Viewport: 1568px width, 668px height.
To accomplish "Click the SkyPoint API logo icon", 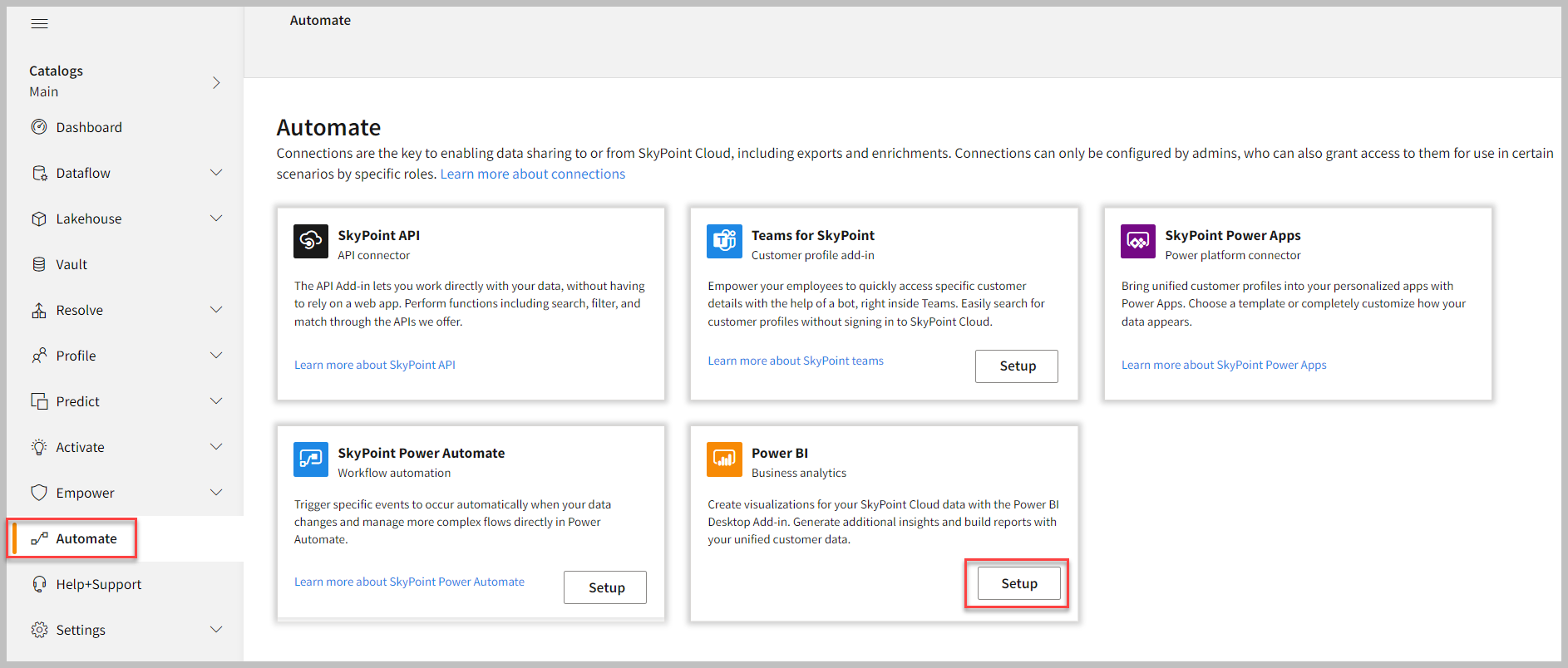I will click(311, 241).
